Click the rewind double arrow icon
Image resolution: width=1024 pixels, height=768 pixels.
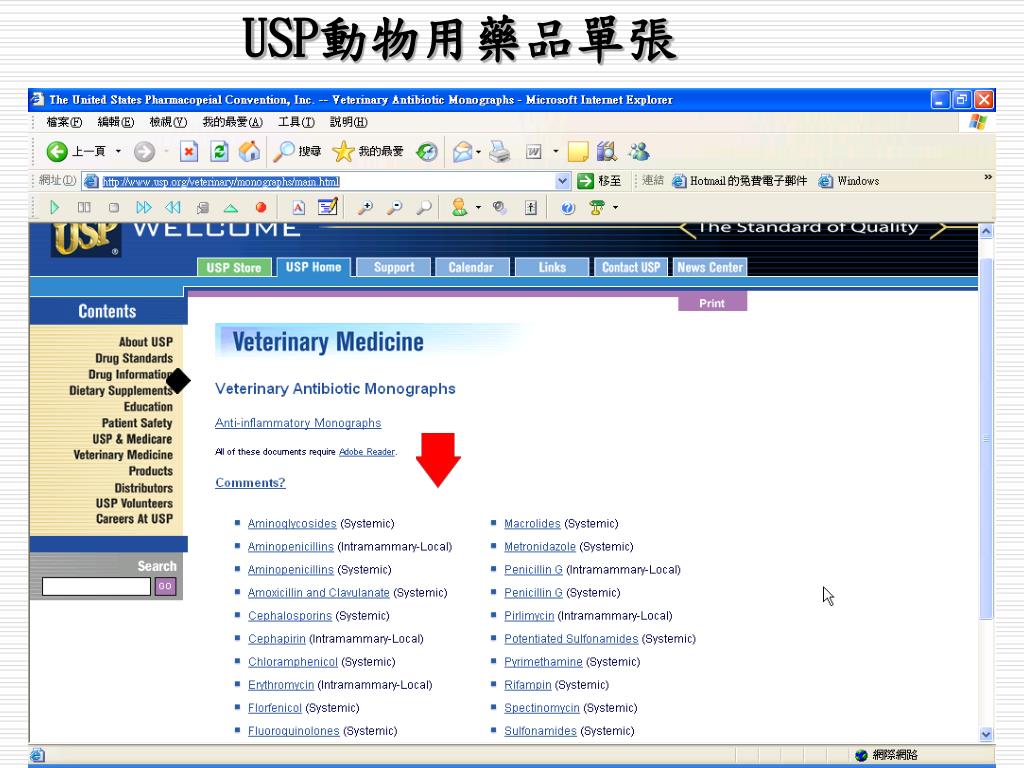point(172,208)
